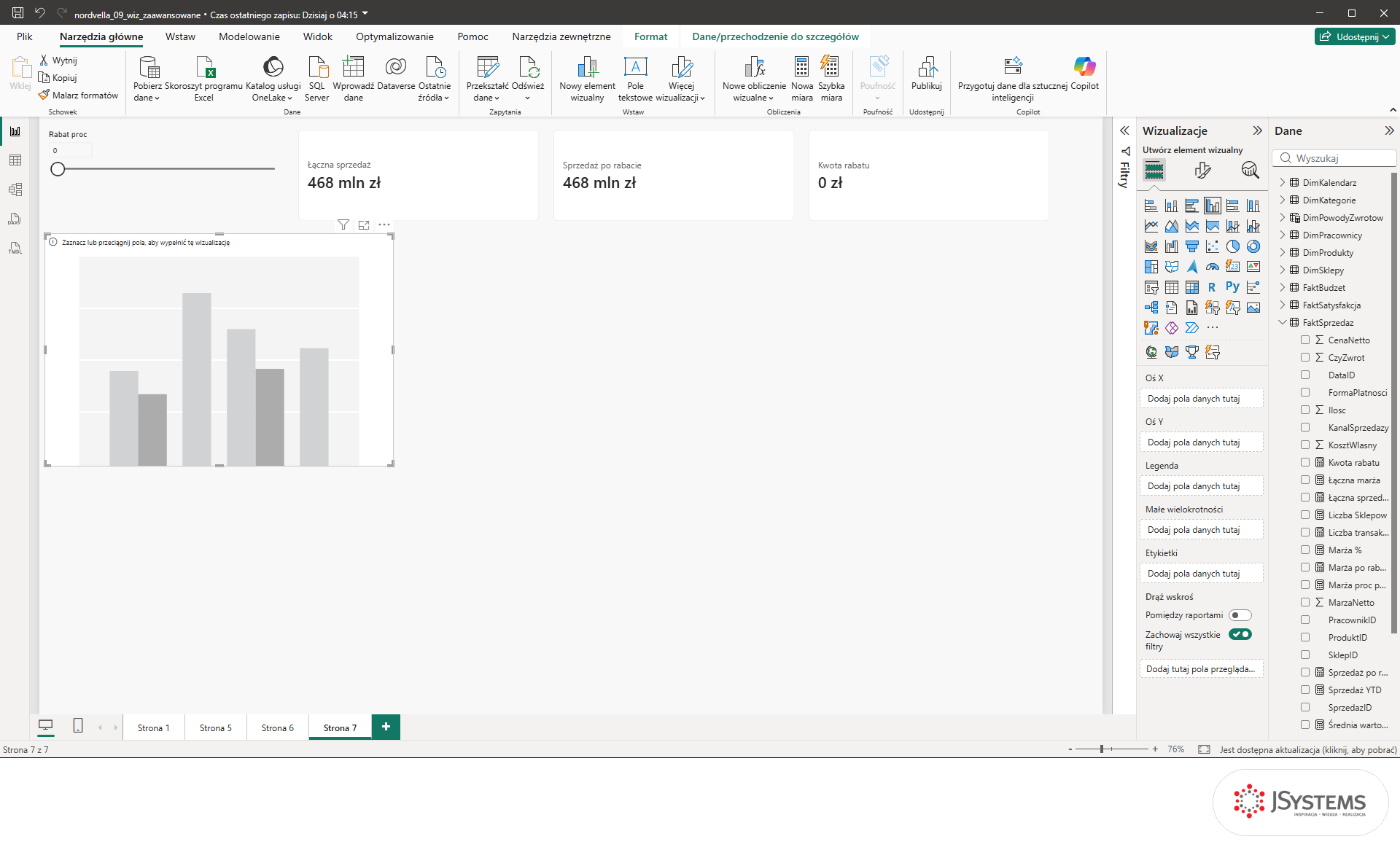Click filter icon on selected visual
1400x847 pixels.
click(x=343, y=225)
